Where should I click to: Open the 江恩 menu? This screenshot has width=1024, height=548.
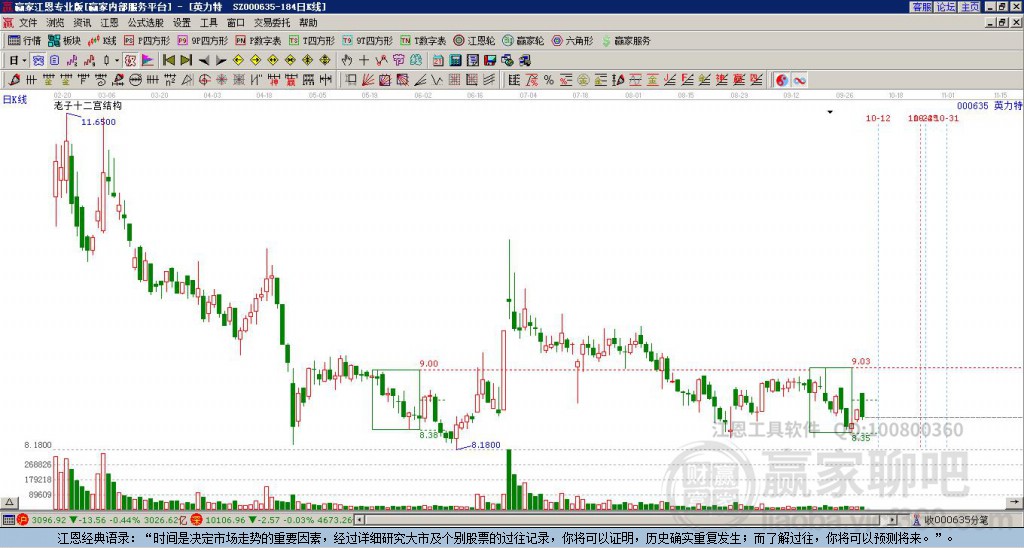tap(109, 23)
